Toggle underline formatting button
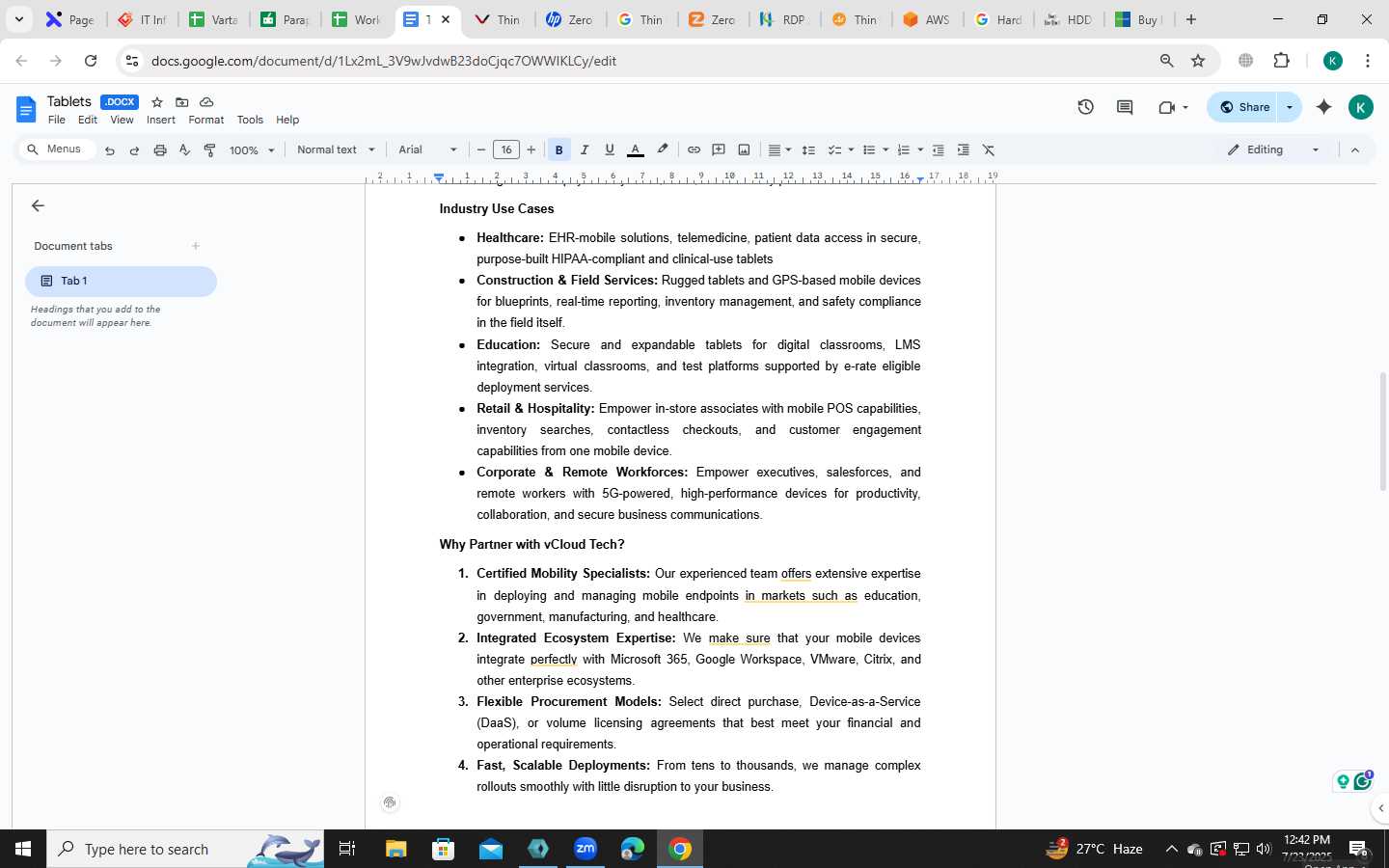Viewport: 1389px width, 868px height. pos(609,150)
